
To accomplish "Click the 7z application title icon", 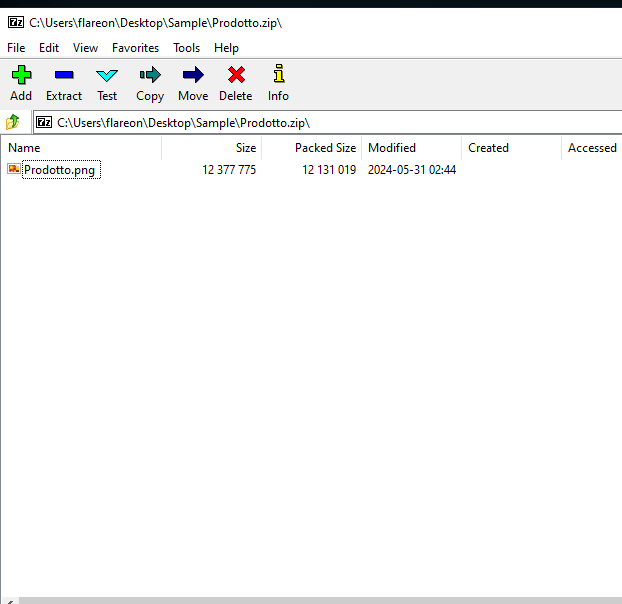I will point(15,22).
